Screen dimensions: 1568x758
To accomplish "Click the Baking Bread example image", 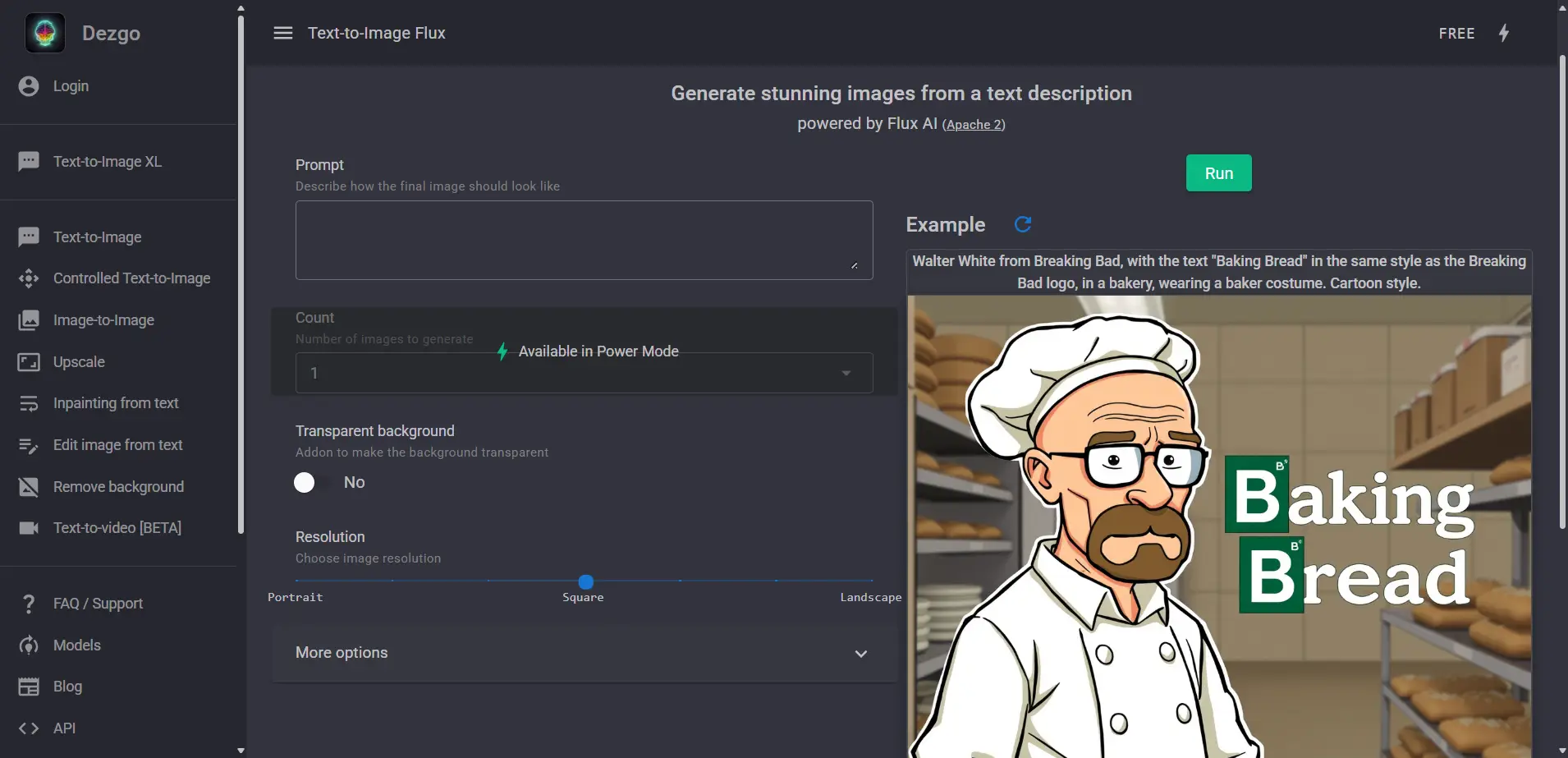I will pyautogui.click(x=1219, y=526).
